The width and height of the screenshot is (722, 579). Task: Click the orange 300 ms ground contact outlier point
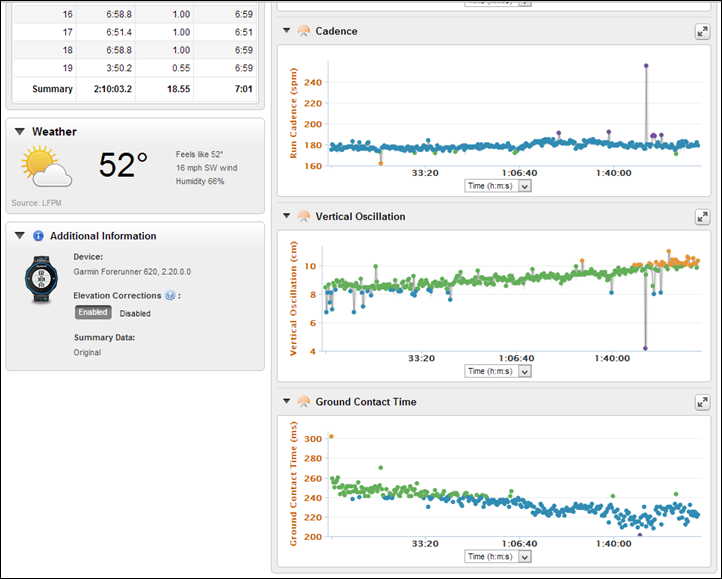pyautogui.click(x=331, y=437)
